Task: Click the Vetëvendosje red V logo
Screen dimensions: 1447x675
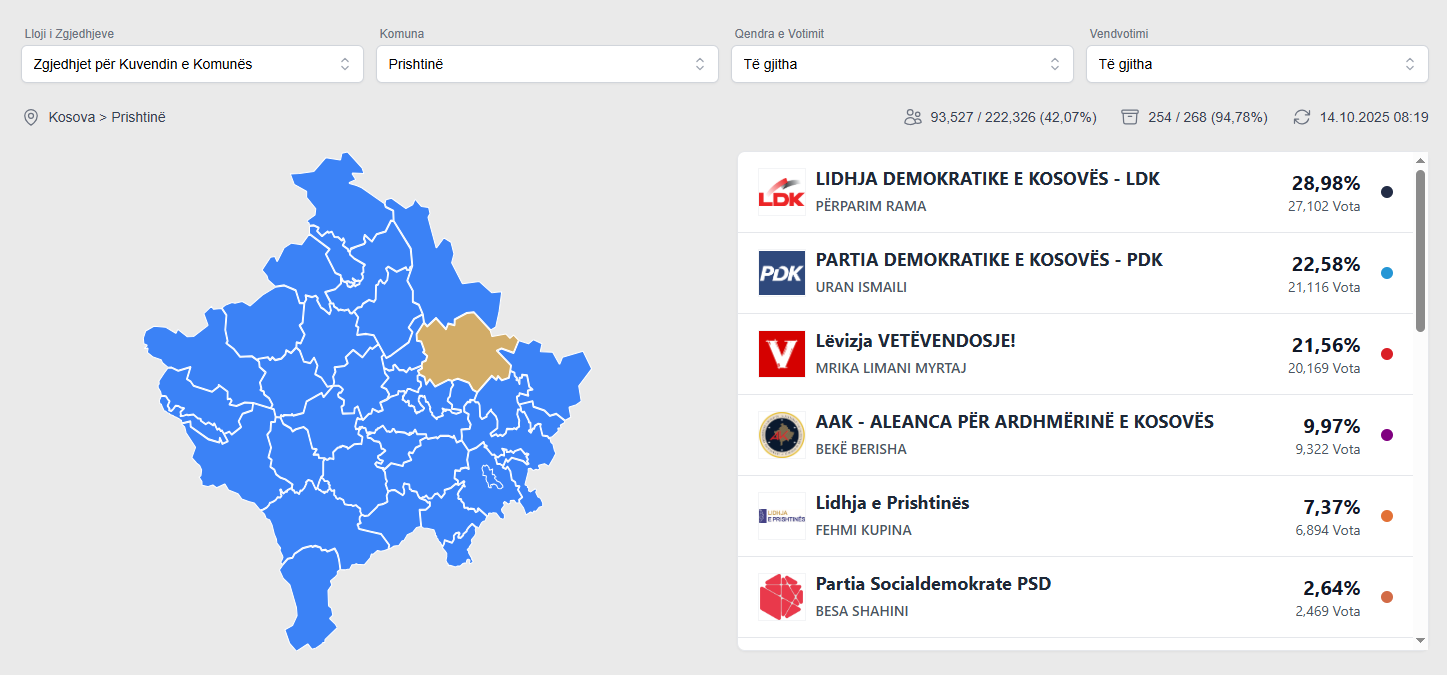Action: click(781, 354)
